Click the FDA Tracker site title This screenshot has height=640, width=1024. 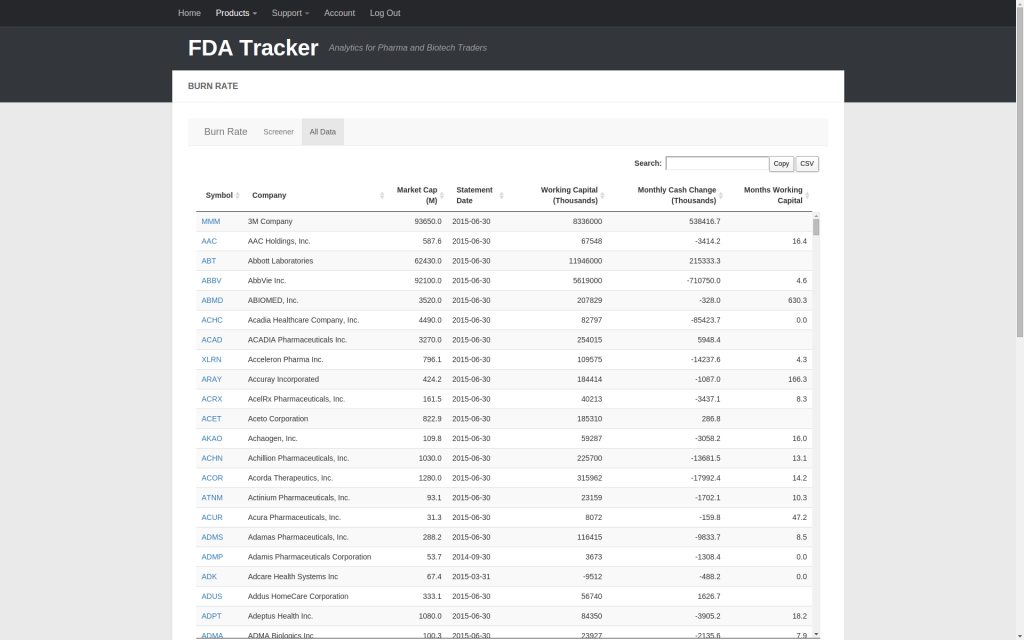(x=253, y=48)
